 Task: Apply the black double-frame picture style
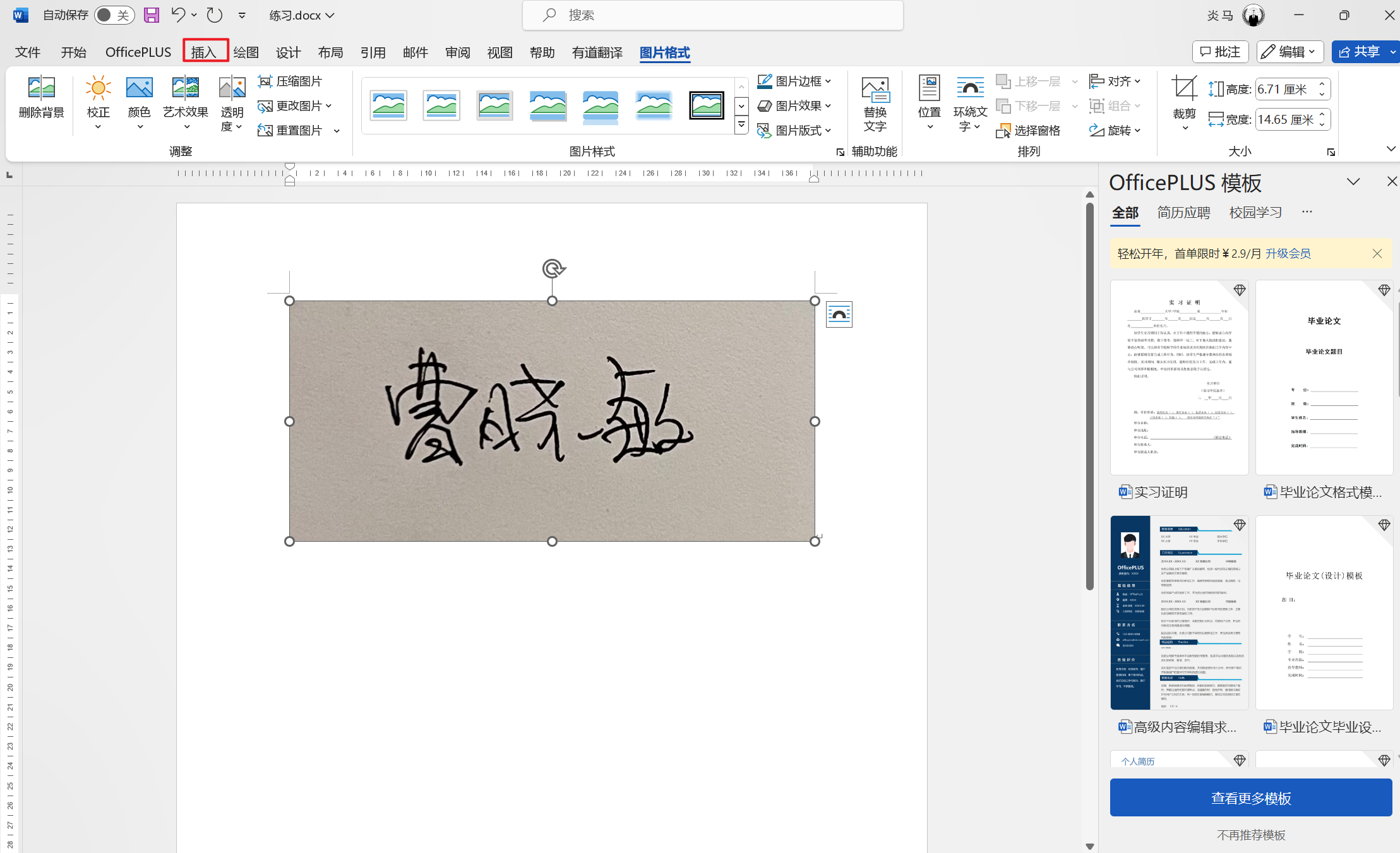(x=706, y=105)
